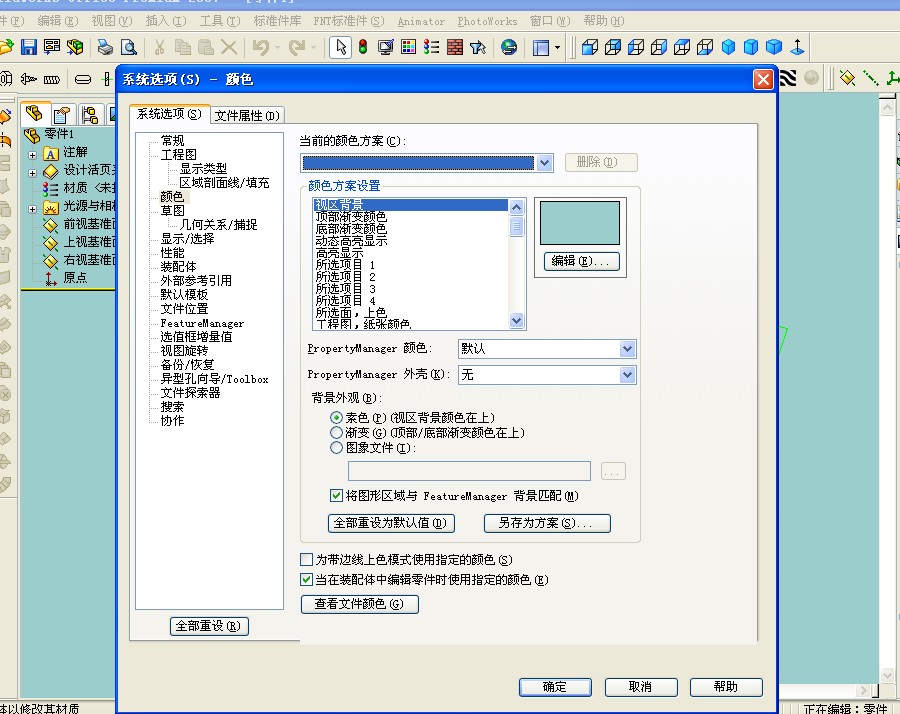Open the 工具 menu
The width and height of the screenshot is (900, 714).
tap(220, 21)
